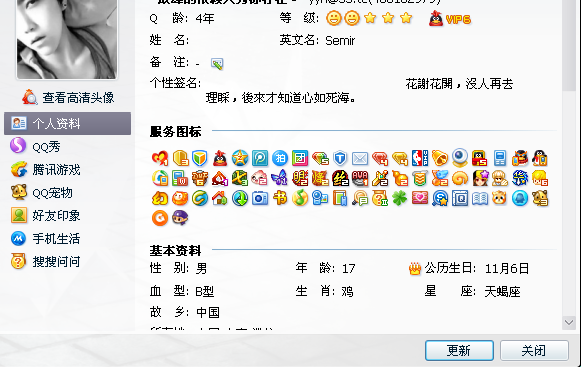
Task: Click the red VIP6 membership badge
Action: 450,19
